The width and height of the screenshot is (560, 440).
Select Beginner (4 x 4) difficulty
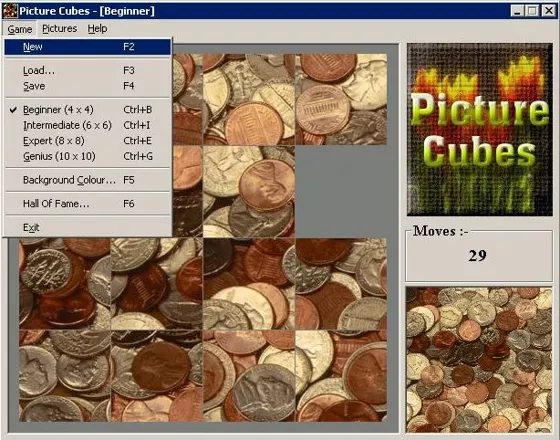pos(88,110)
